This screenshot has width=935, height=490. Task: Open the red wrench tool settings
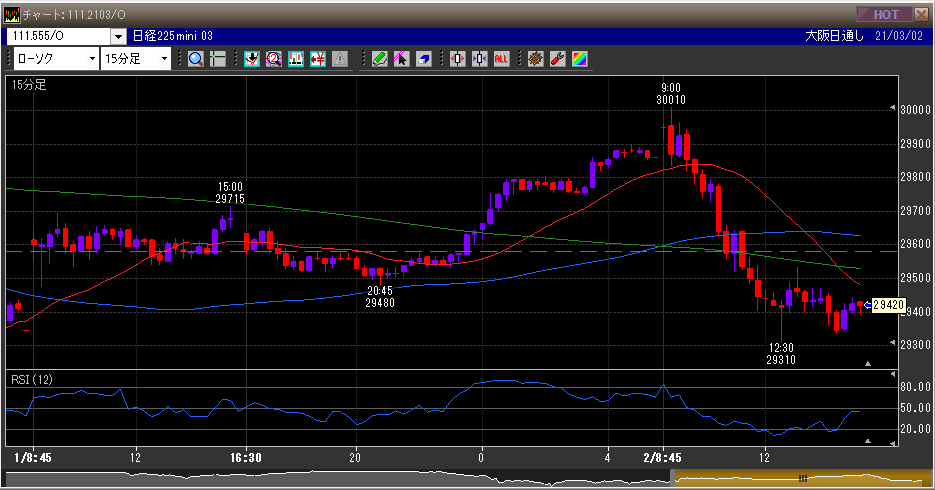[558, 58]
